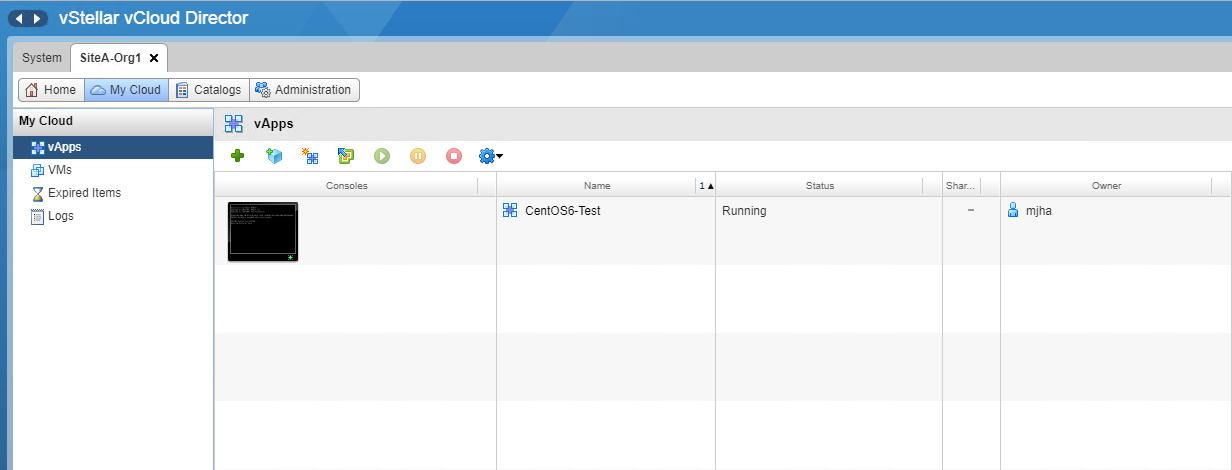Open the Administration section
Image resolution: width=1232 pixels, height=470 pixels.
point(304,90)
